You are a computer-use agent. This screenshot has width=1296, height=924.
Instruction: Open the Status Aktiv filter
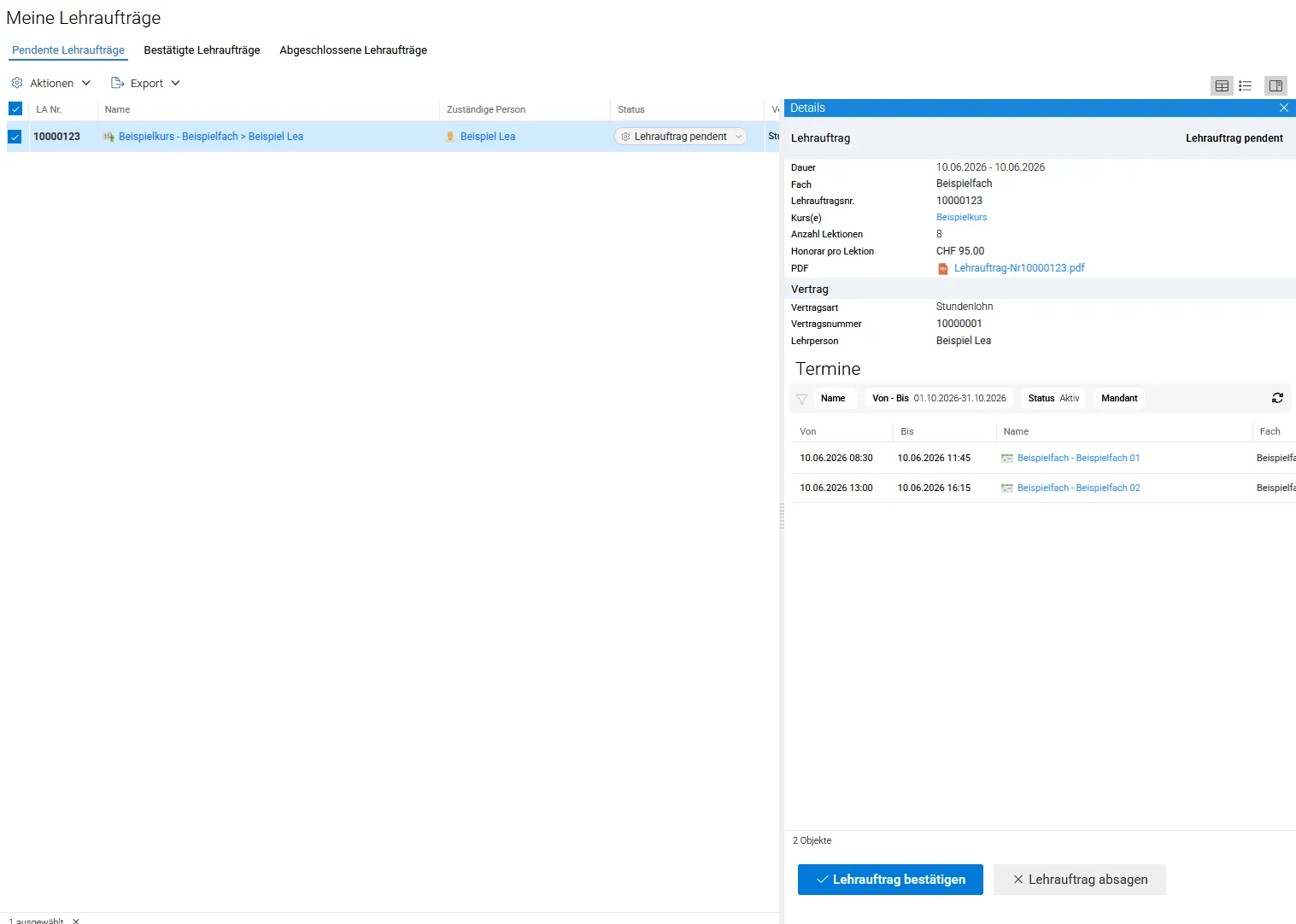click(x=1053, y=398)
